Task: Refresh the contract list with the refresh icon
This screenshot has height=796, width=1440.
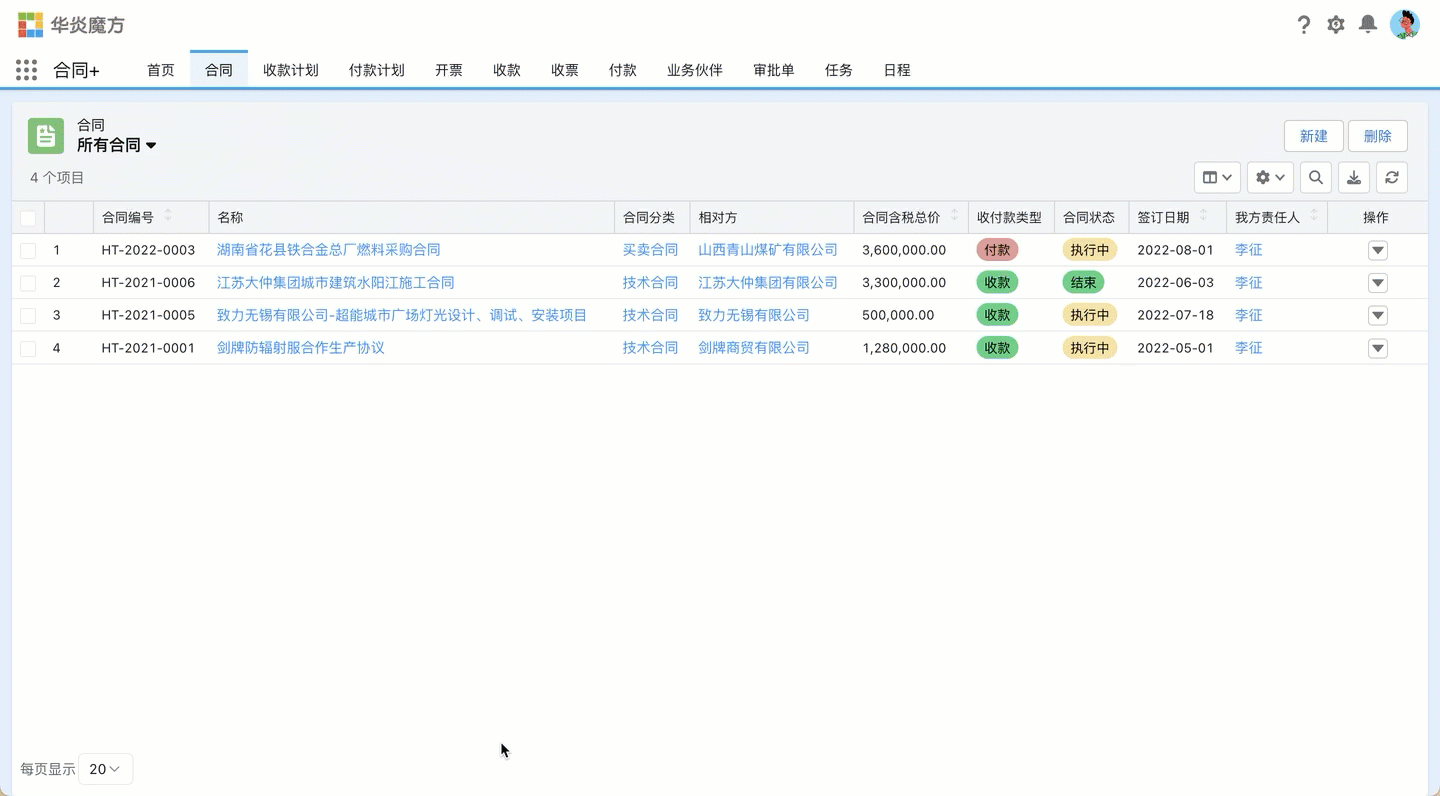Action: [x=1391, y=177]
